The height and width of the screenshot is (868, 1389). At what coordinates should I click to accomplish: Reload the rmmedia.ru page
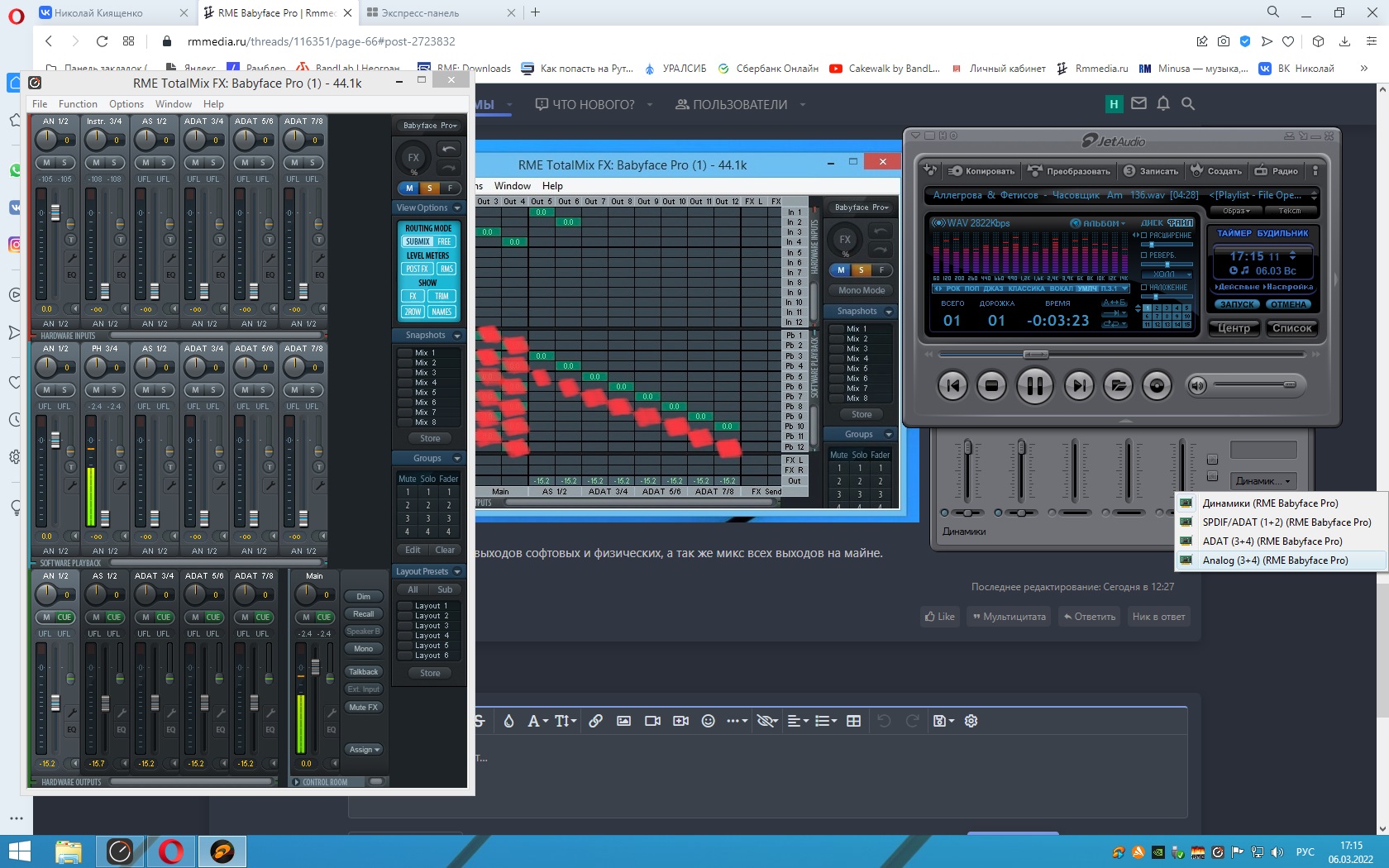click(102, 41)
